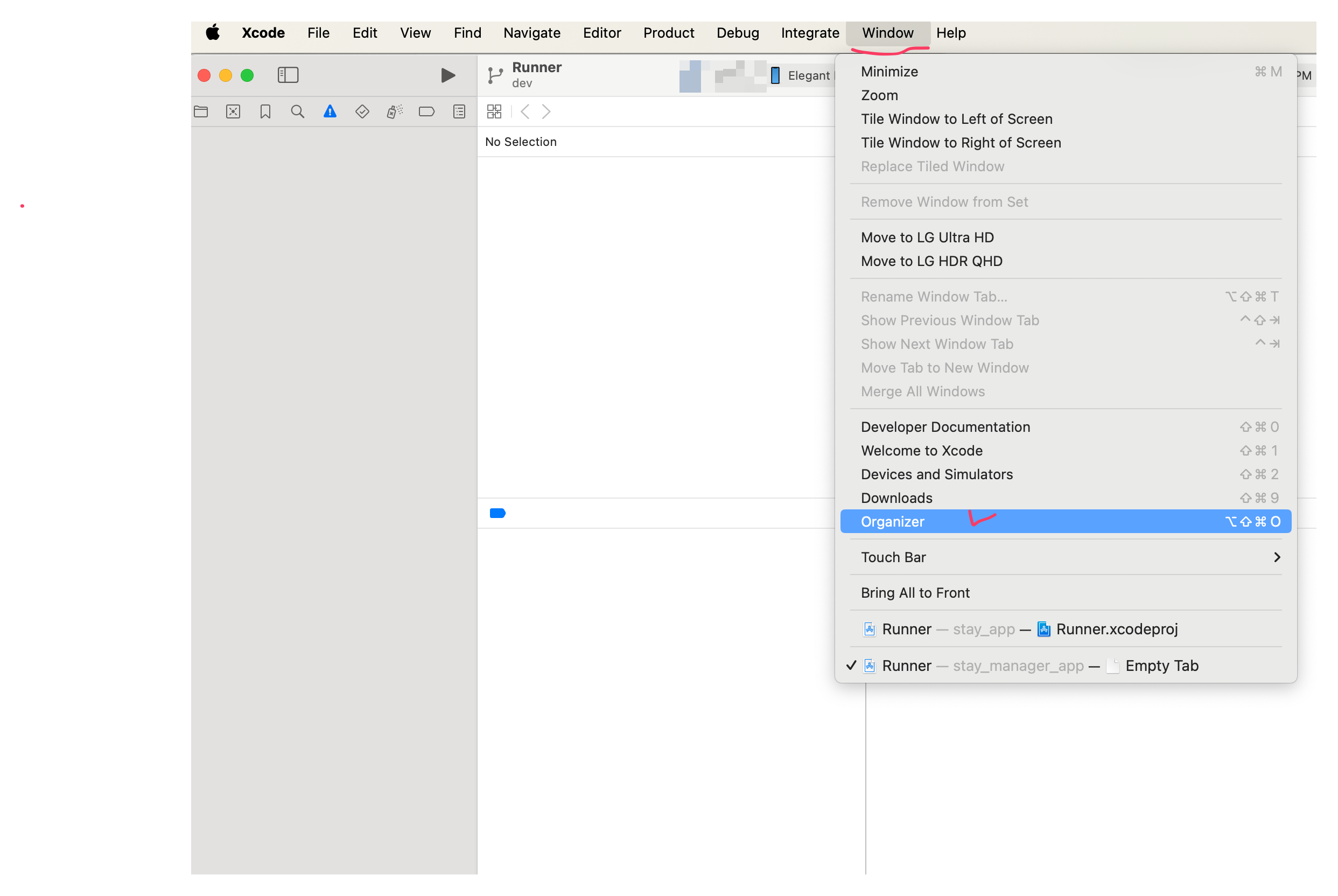Screen dimensions: 1338x896
Task: Click the Run play button
Action: point(448,75)
